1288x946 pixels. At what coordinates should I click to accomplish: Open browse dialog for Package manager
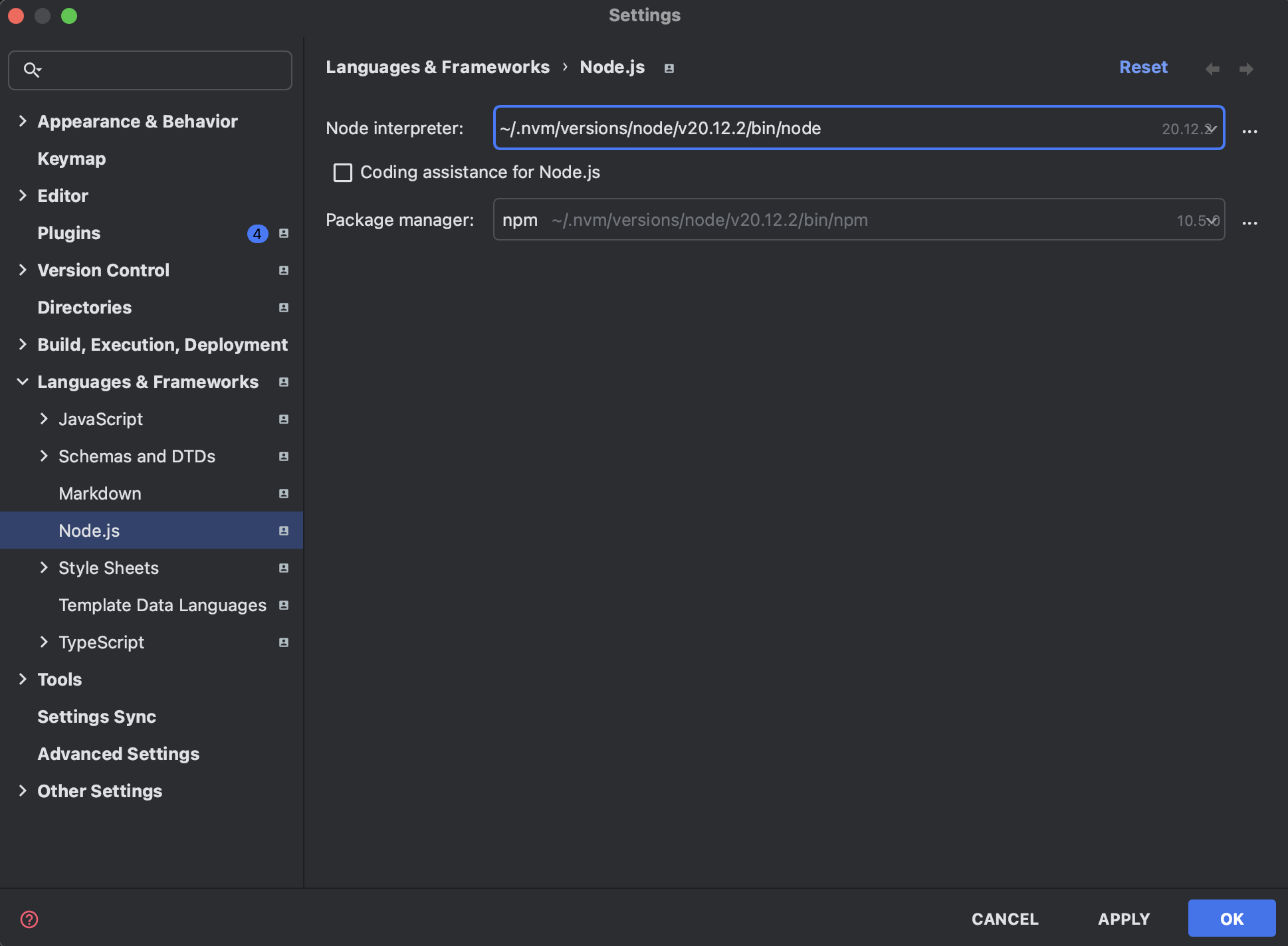click(x=1249, y=223)
